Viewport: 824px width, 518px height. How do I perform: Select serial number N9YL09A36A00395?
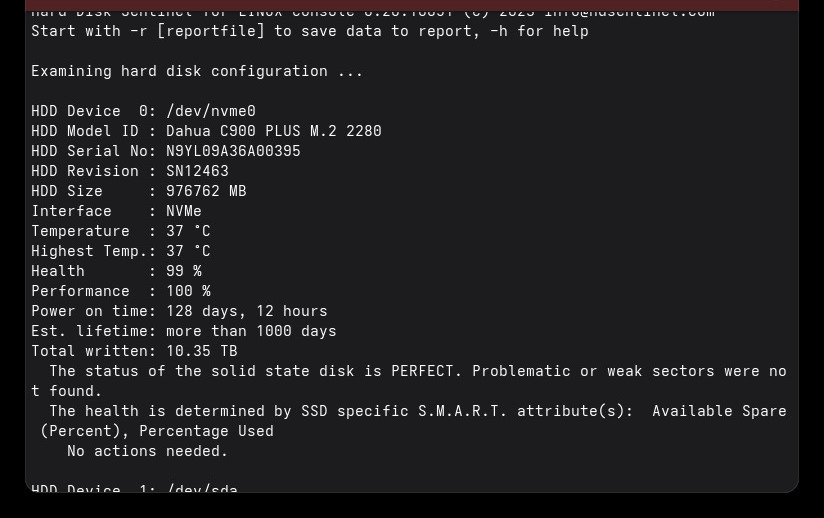[233, 151]
